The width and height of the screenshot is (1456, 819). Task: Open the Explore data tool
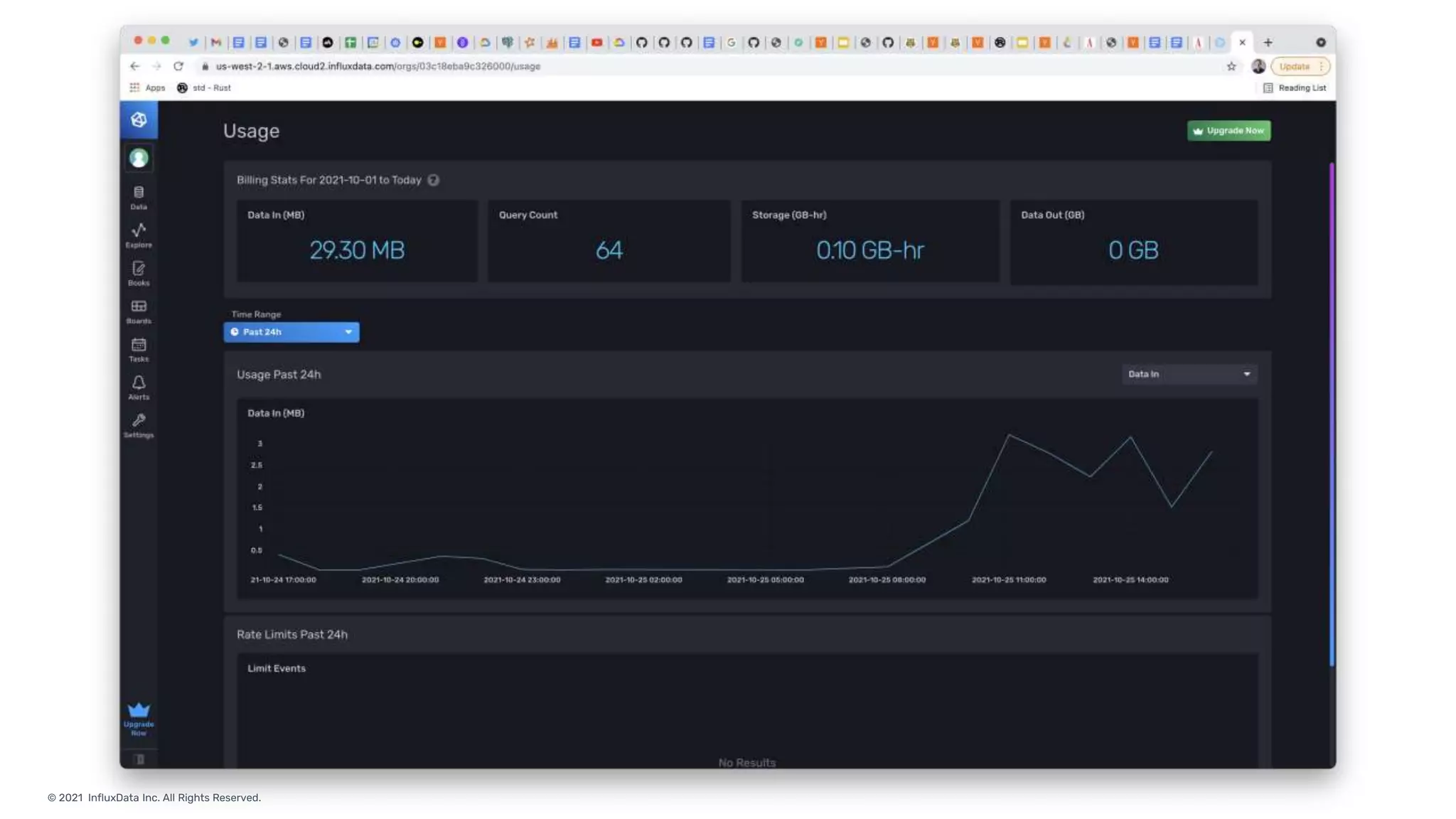click(139, 235)
